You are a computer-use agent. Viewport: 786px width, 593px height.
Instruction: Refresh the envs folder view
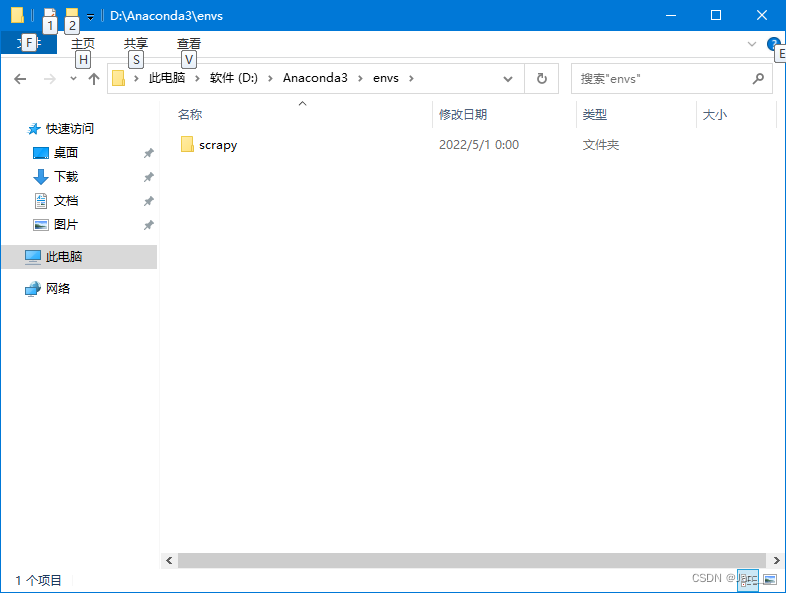click(x=541, y=79)
